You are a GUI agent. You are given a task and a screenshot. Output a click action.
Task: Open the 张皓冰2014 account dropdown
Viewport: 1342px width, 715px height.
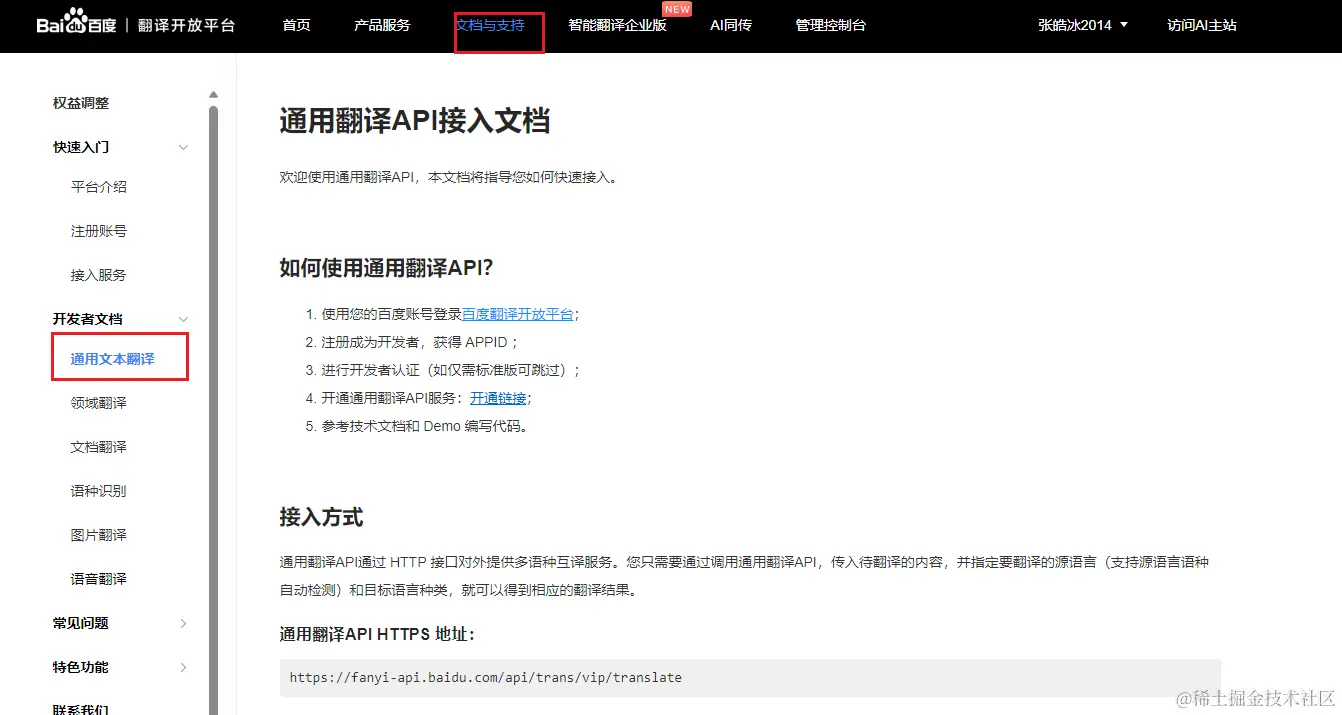[x=1083, y=25]
